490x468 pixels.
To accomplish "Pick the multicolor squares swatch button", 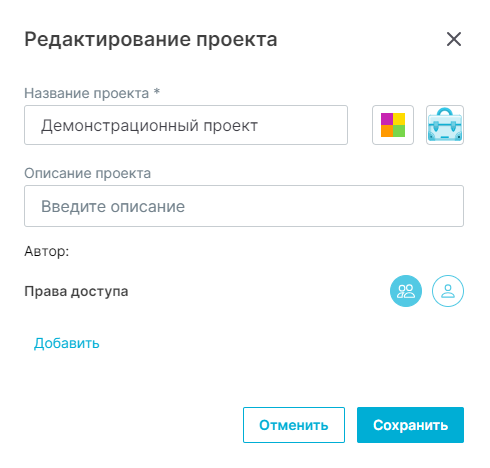I will (x=393, y=125).
